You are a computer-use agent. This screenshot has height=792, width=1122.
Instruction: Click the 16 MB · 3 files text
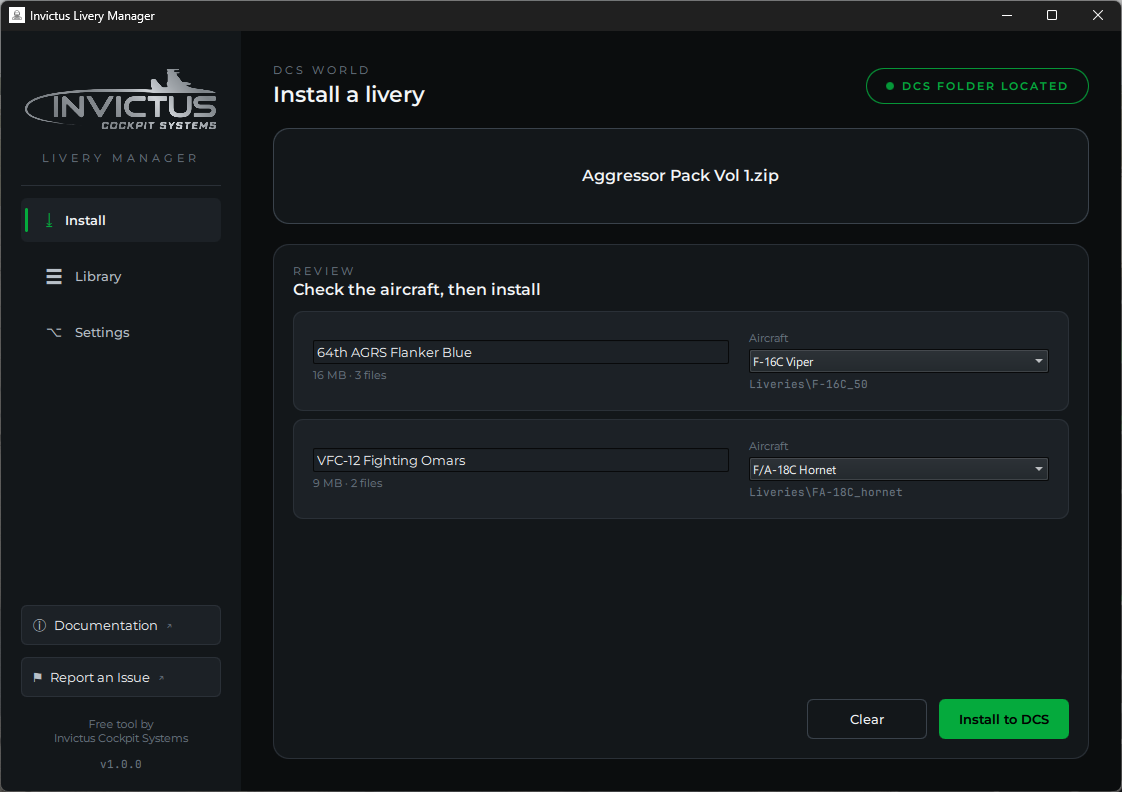coord(349,375)
